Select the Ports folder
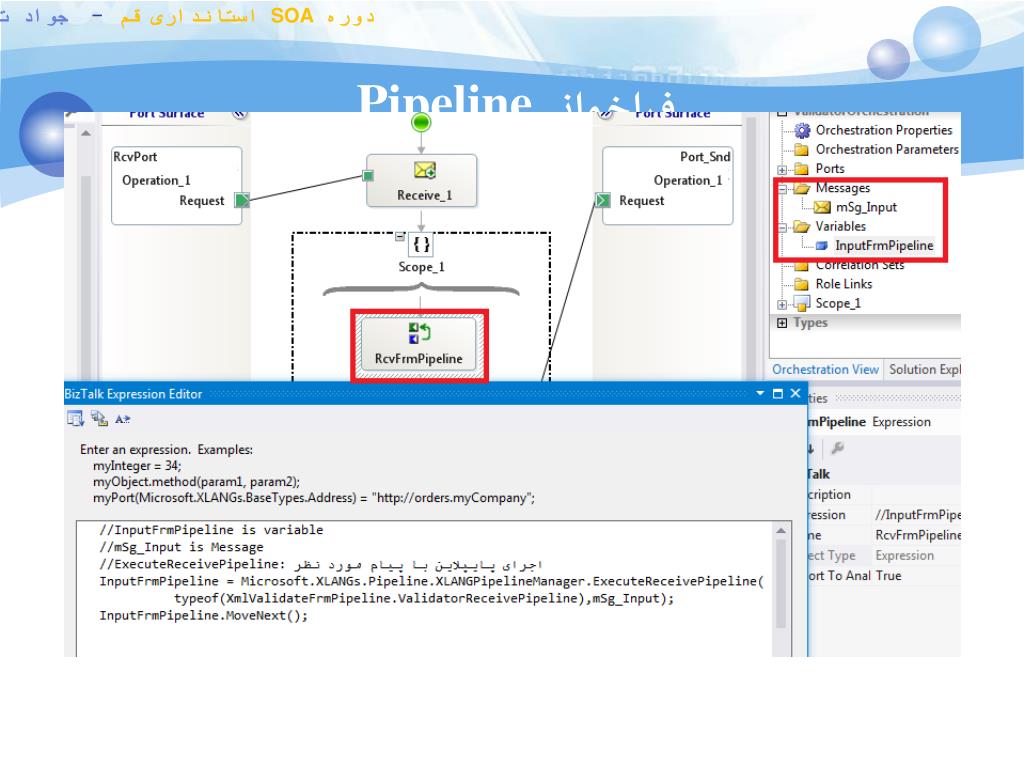 pos(829,168)
